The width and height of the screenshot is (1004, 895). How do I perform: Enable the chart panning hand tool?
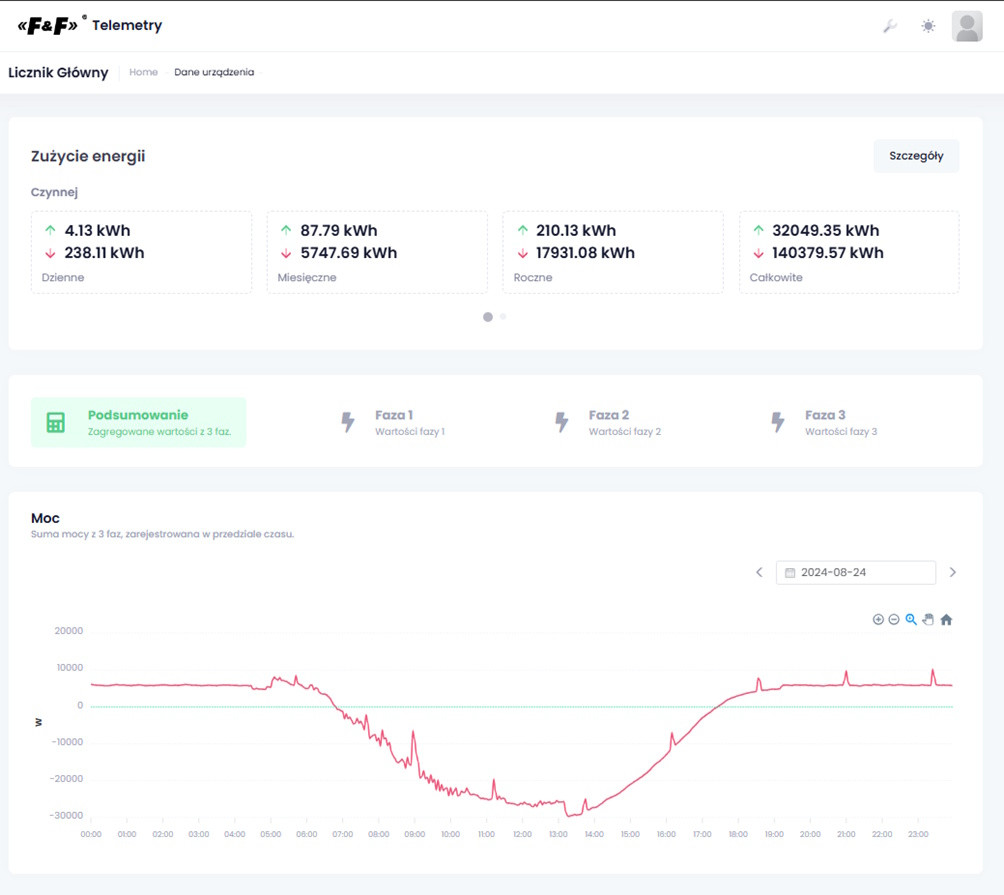(928, 620)
